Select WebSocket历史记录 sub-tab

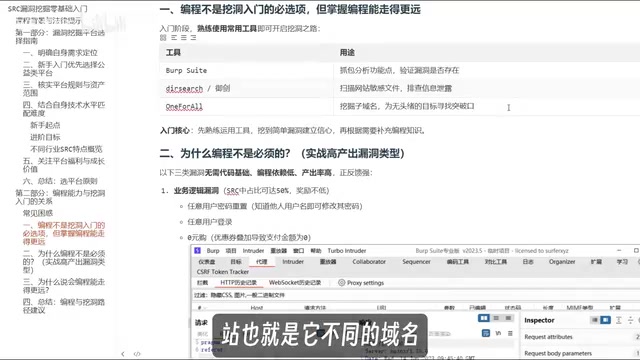295,282
